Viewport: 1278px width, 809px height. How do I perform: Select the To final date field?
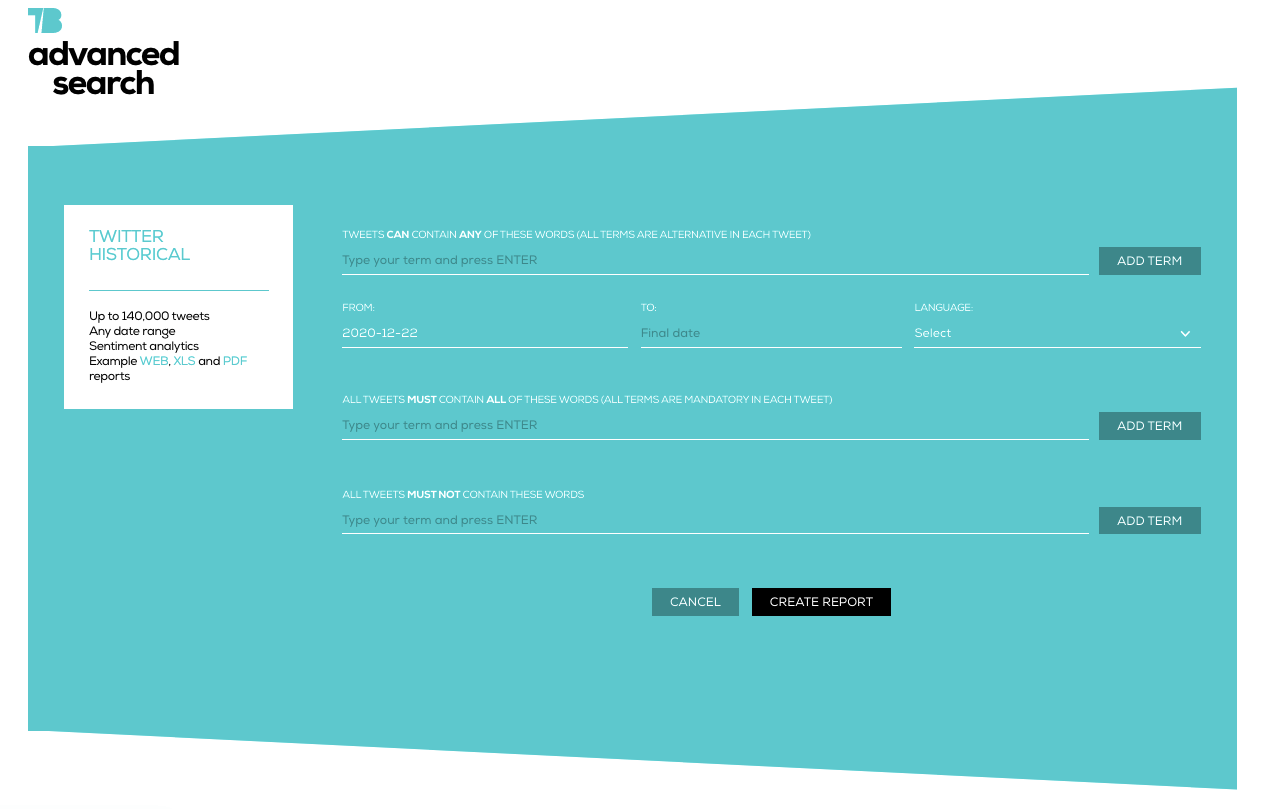(x=770, y=333)
